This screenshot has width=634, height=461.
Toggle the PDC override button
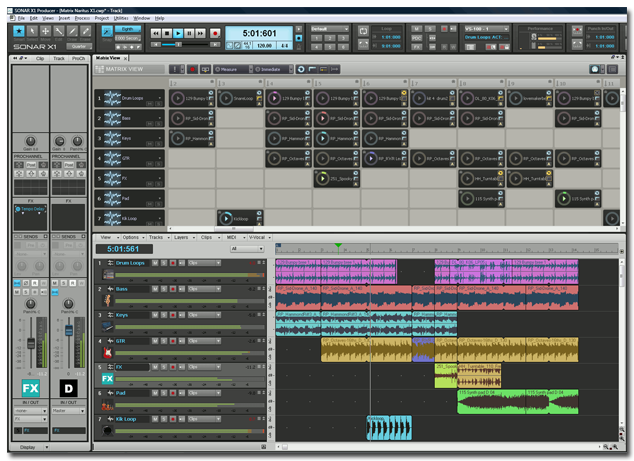point(416,38)
